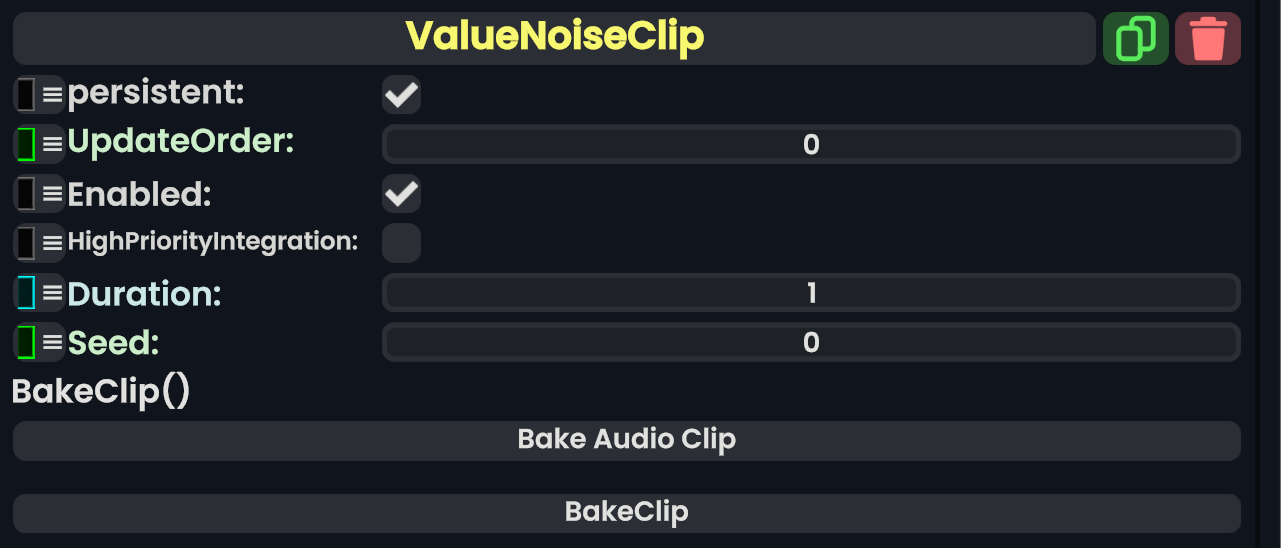Click the handle icon beside HighPriorityIntegration

[39, 242]
